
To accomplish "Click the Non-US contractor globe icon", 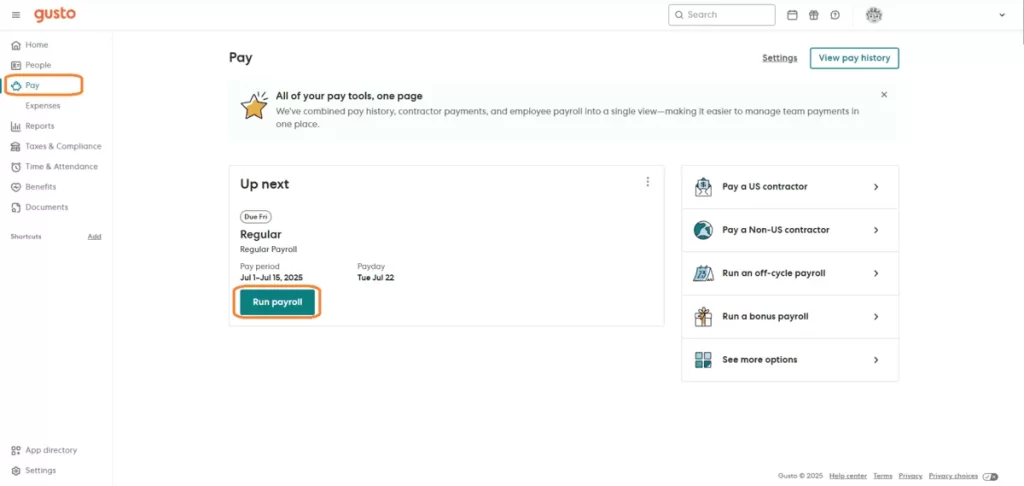I will tap(703, 230).
